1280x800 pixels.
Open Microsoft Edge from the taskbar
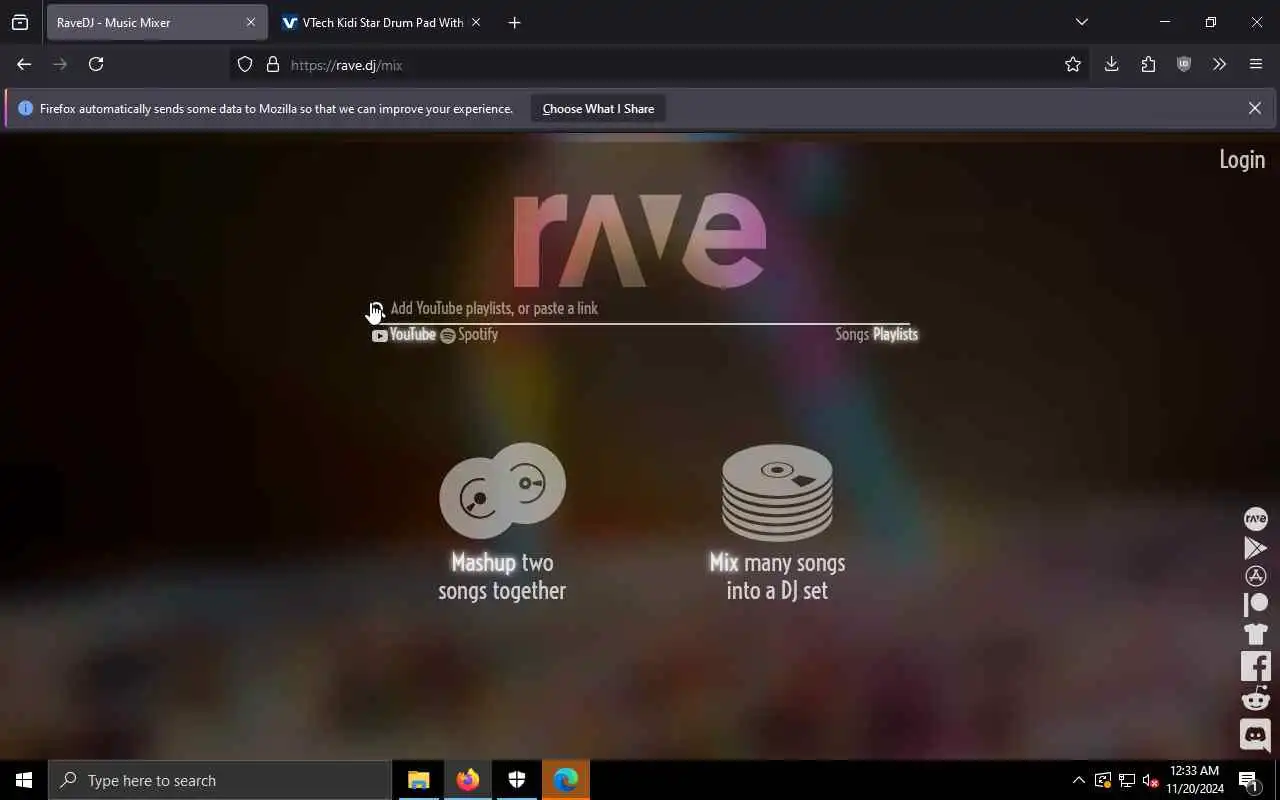point(565,780)
